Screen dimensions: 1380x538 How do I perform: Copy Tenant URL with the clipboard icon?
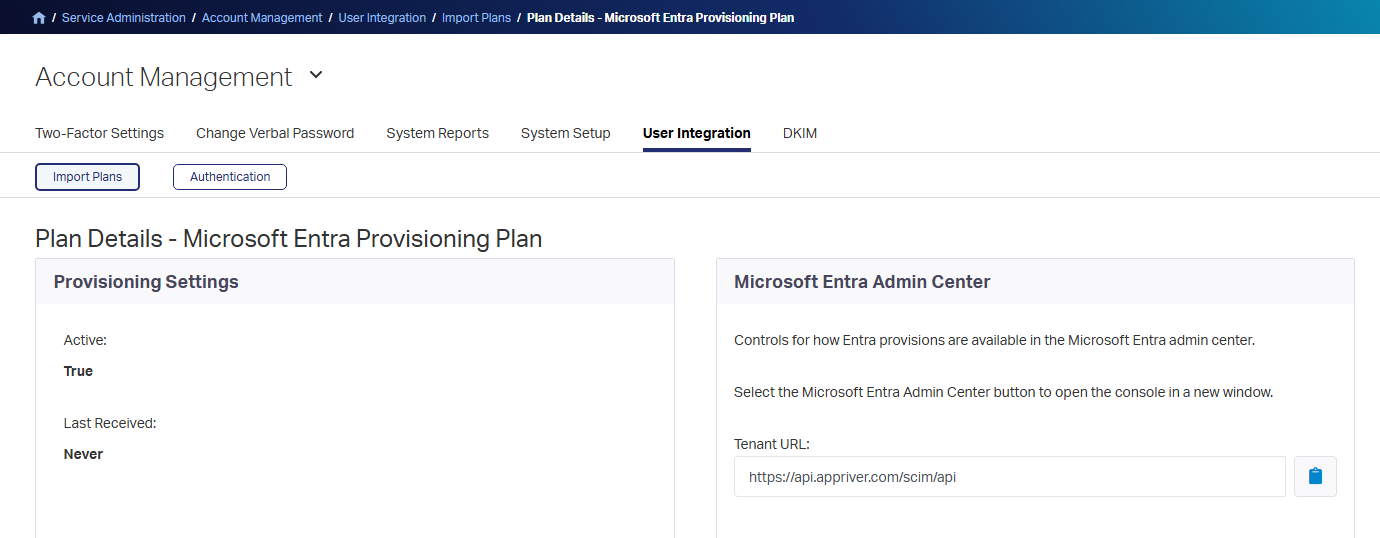click(1315, 476)
